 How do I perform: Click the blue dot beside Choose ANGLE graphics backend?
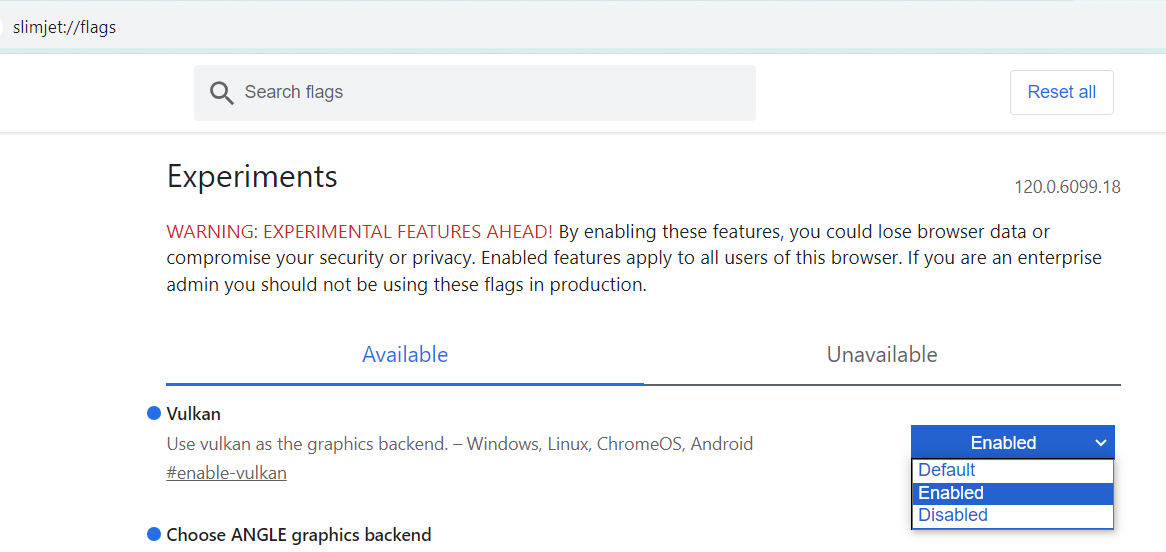pyautogui.click(x=154, y=534)
